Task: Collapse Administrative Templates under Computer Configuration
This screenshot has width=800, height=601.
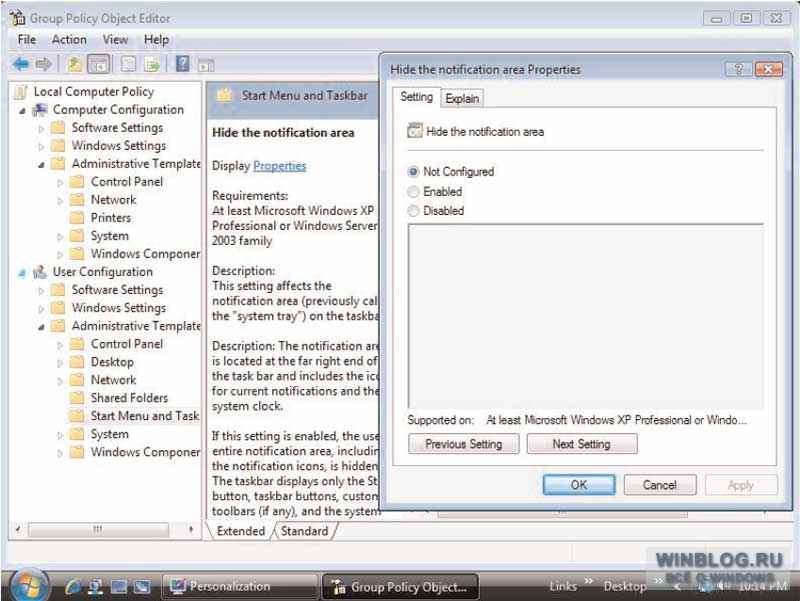Action: [41, 165]
